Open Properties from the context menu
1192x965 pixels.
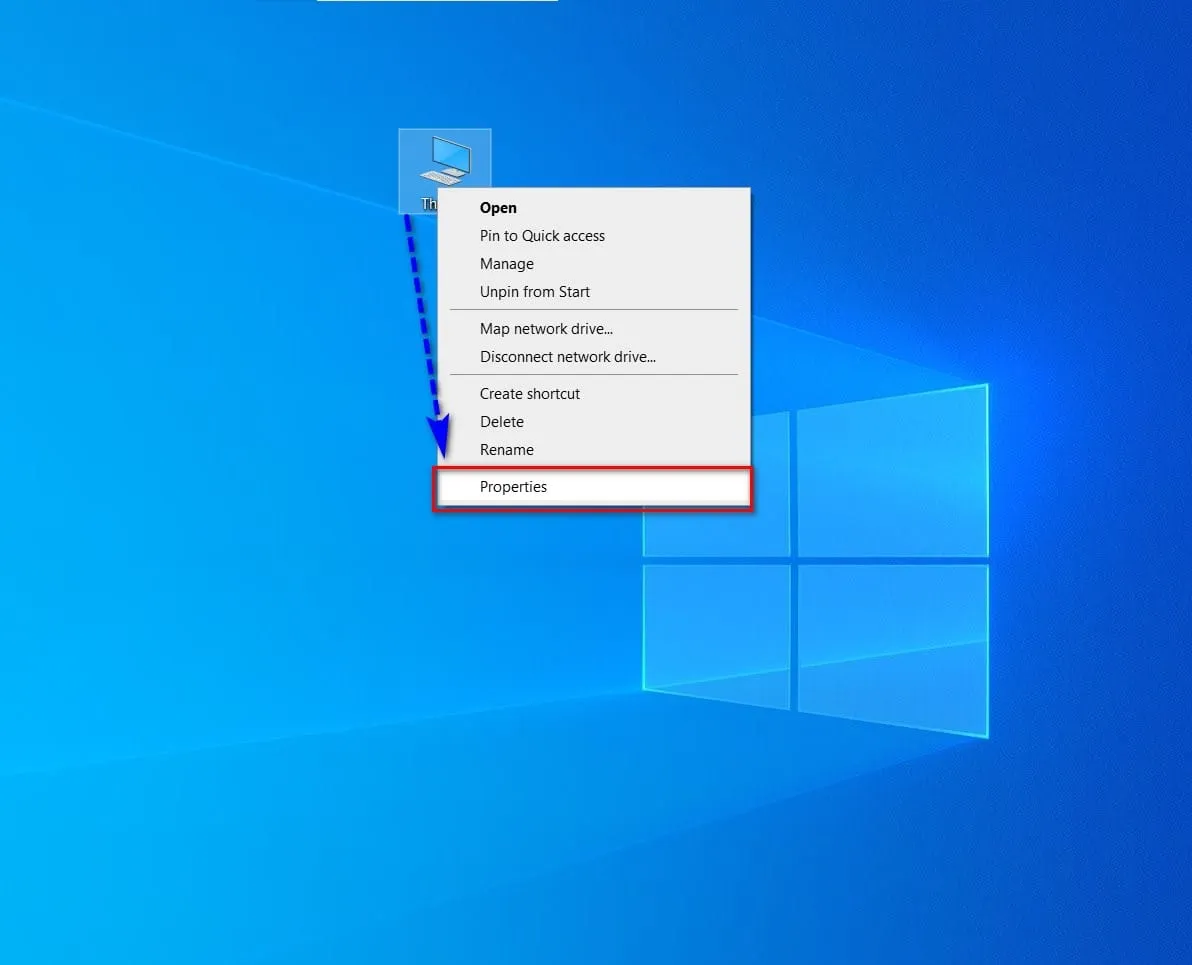pyautogui.click(x=513, y=487)
